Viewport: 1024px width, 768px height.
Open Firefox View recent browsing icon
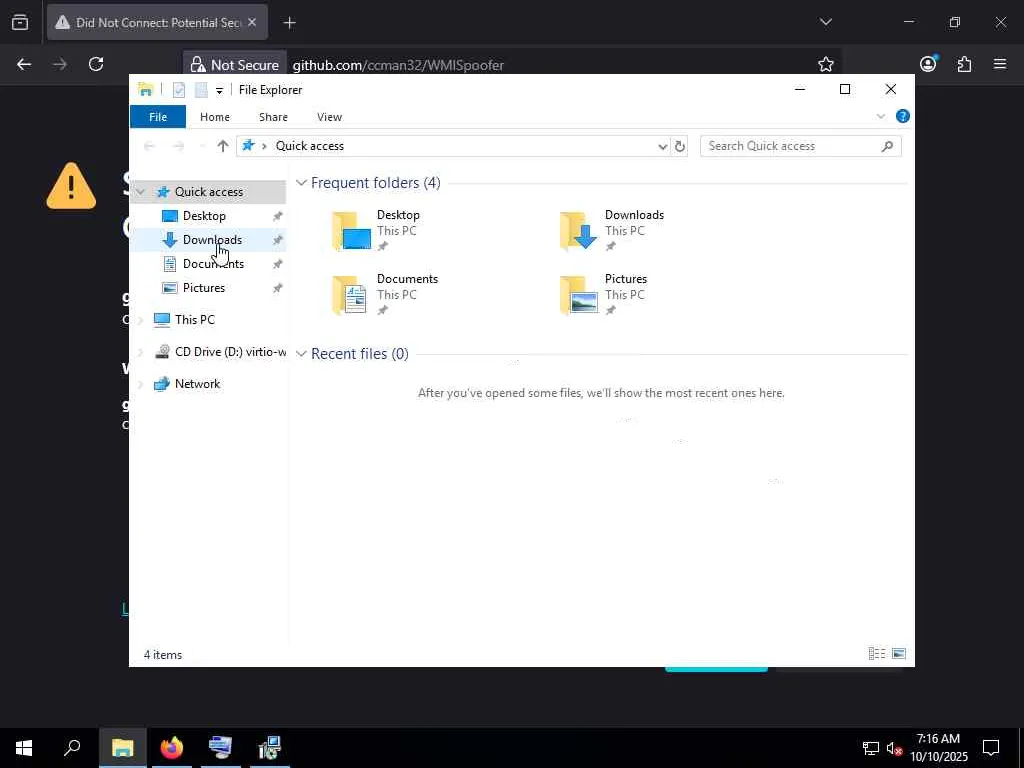pyautogui.click(x=20, y=22)
